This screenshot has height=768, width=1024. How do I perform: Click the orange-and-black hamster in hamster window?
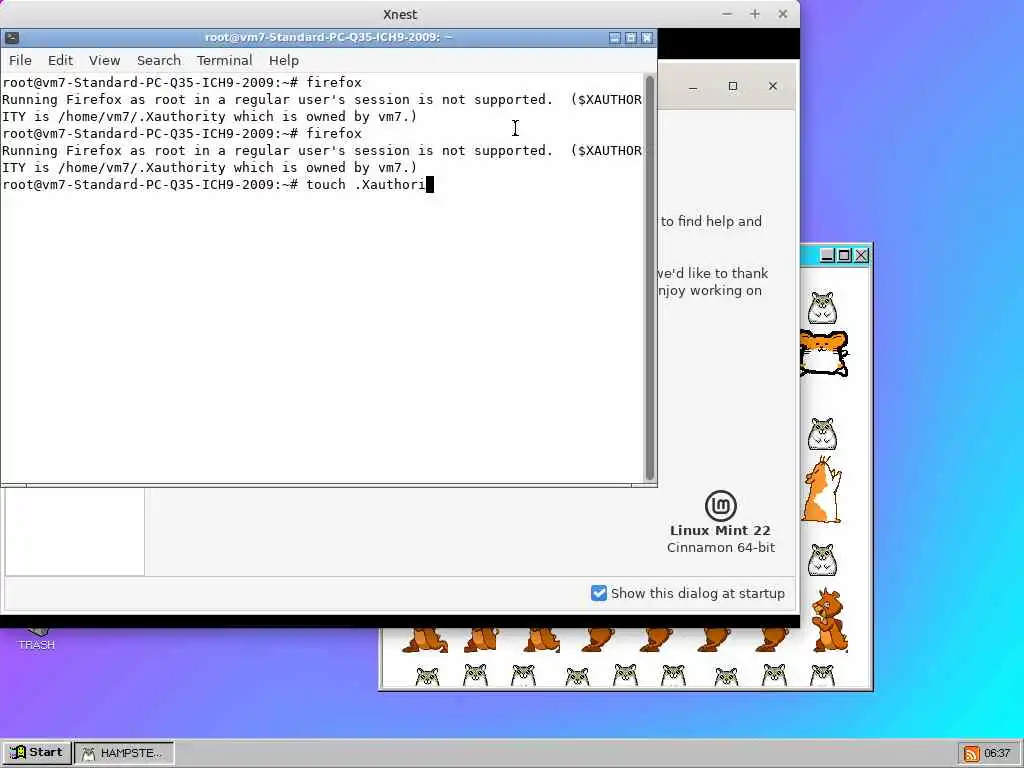(x=824, y=353)
